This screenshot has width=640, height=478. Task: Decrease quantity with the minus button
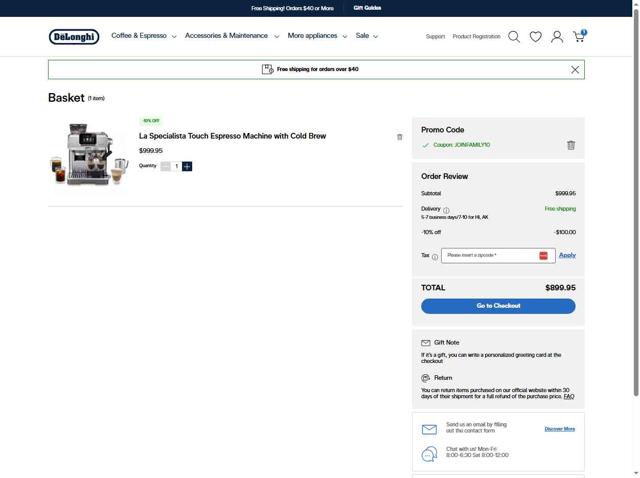(165, 166)
